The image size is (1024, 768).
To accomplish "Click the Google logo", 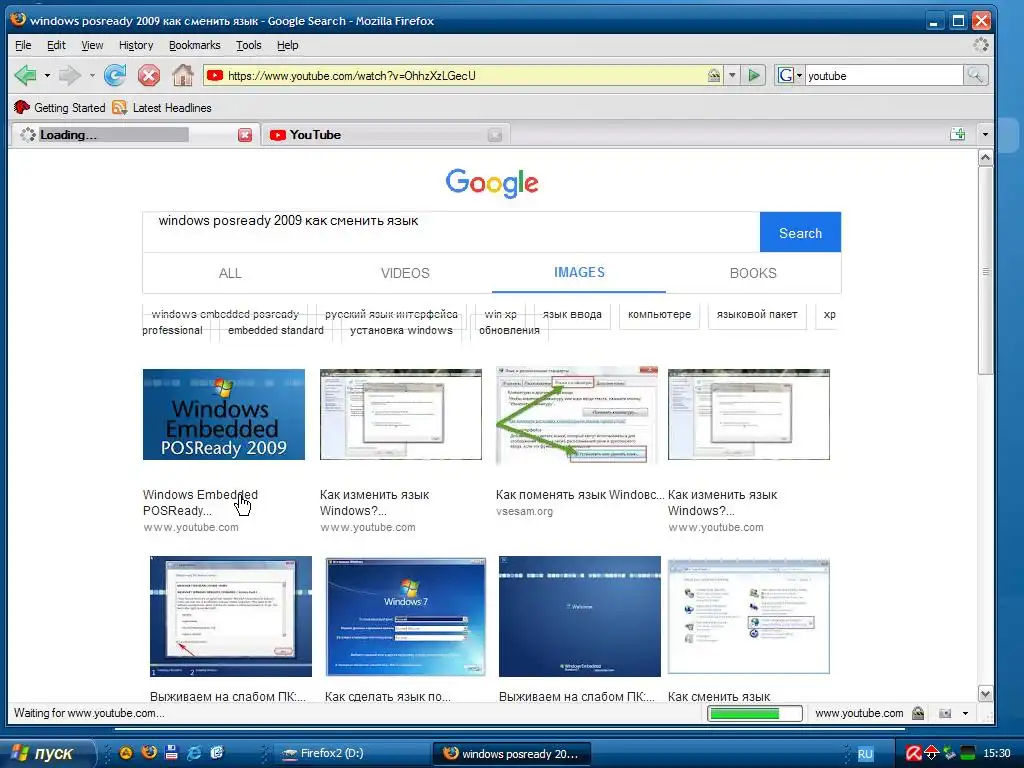I will coord(492,183).
